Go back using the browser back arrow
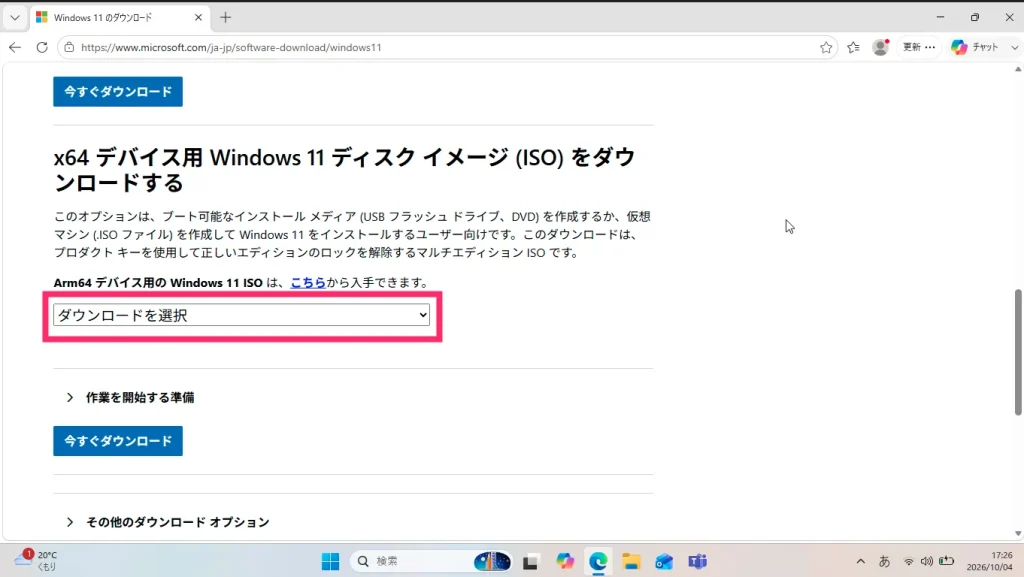Viewport: 1024px width, 577px height. tap(15, 47)
